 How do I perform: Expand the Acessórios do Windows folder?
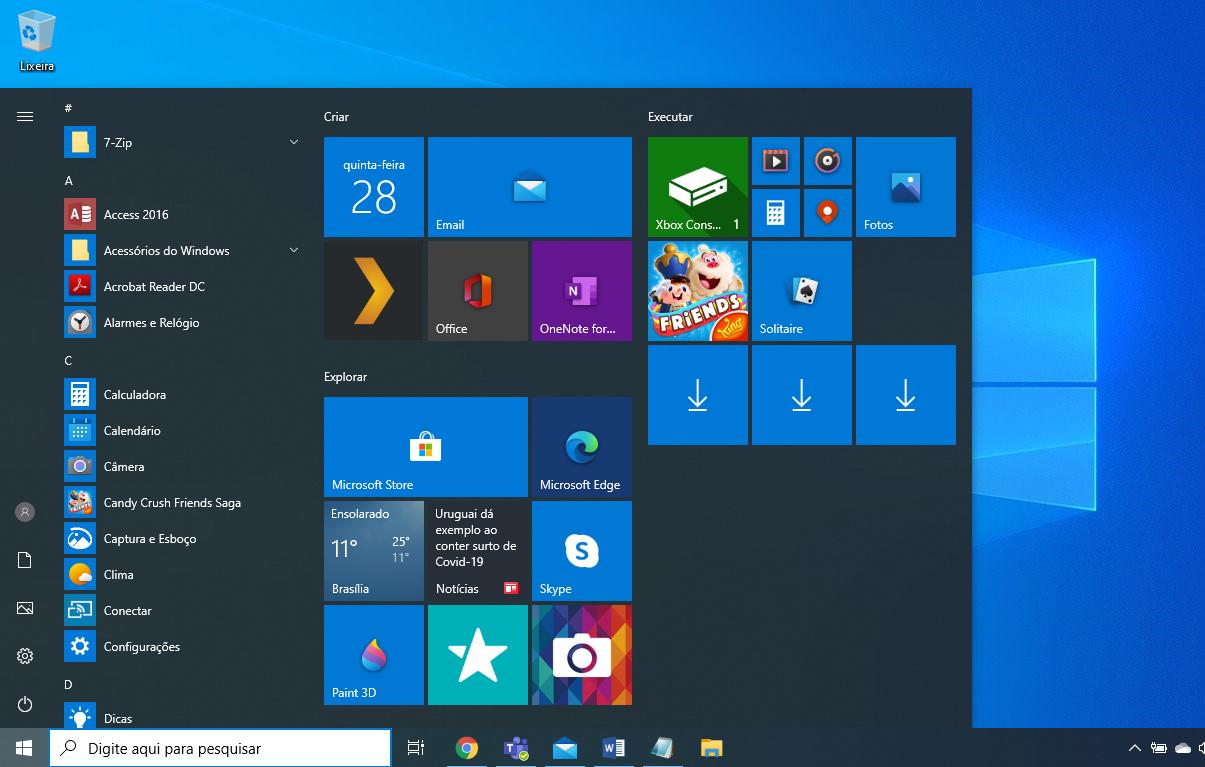click(x=184, y=251)
